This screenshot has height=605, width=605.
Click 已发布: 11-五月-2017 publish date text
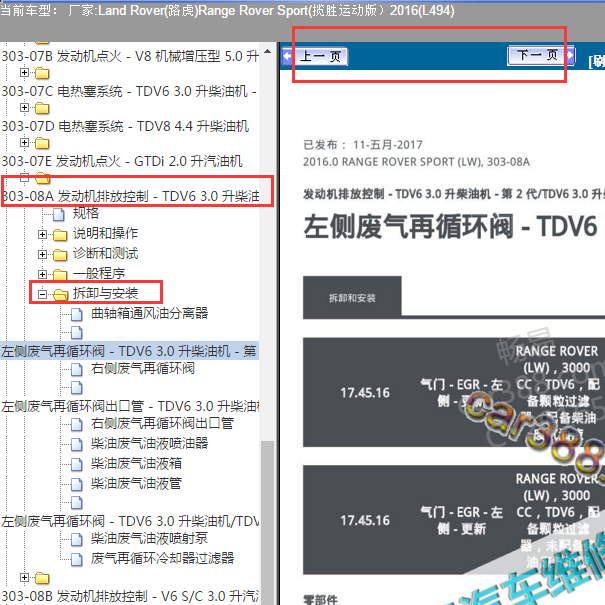[x=363, y=145]
